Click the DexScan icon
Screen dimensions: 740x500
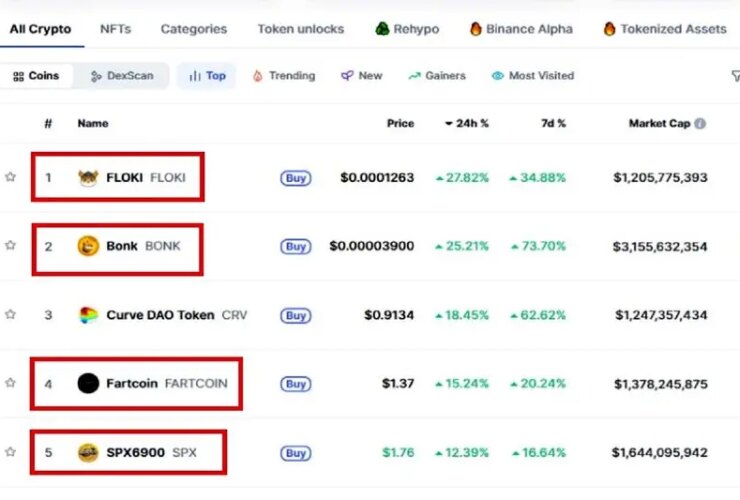[96, 76]
